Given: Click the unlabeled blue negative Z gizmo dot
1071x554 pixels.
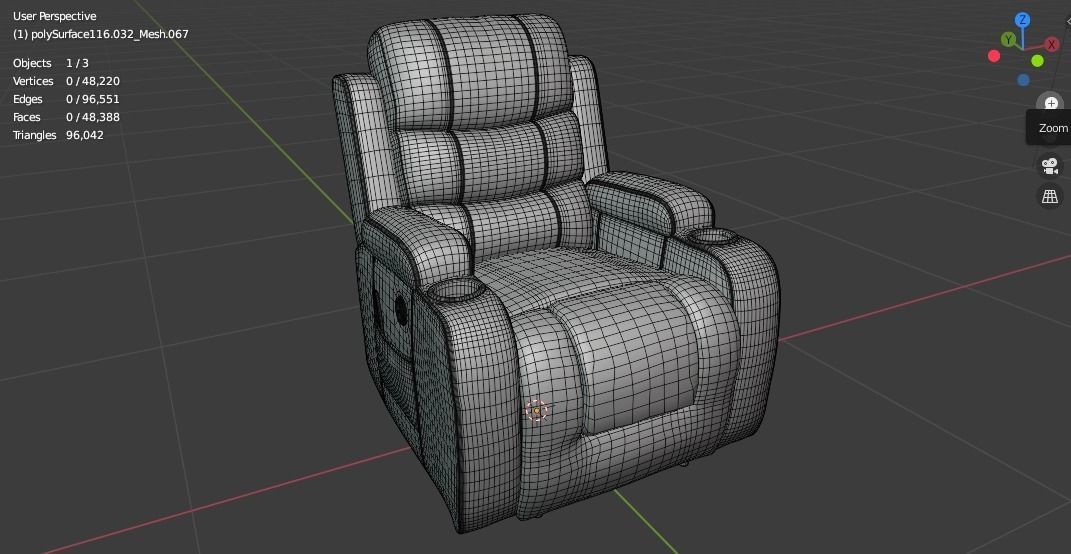Looking at the screenshot, I should tap(1023, 80).
